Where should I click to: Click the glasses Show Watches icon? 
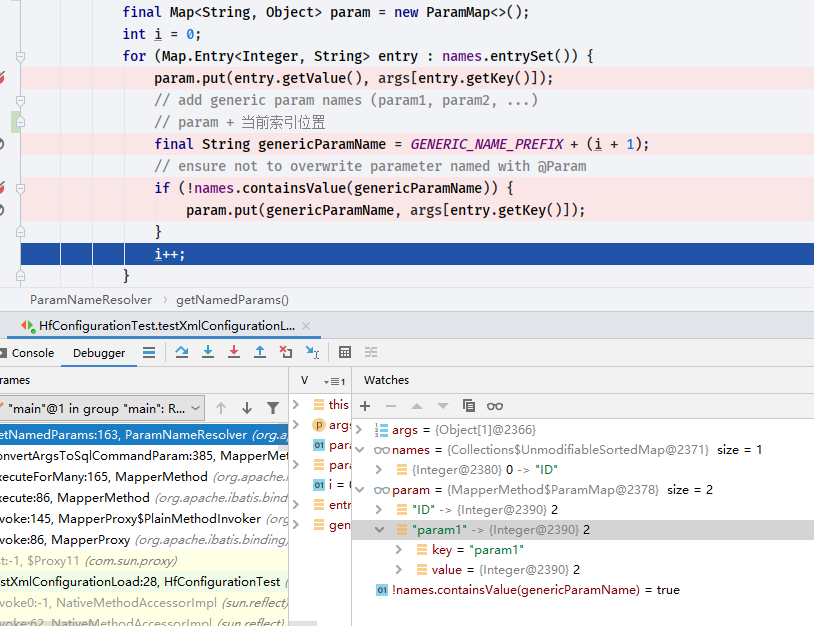point(495,406)
